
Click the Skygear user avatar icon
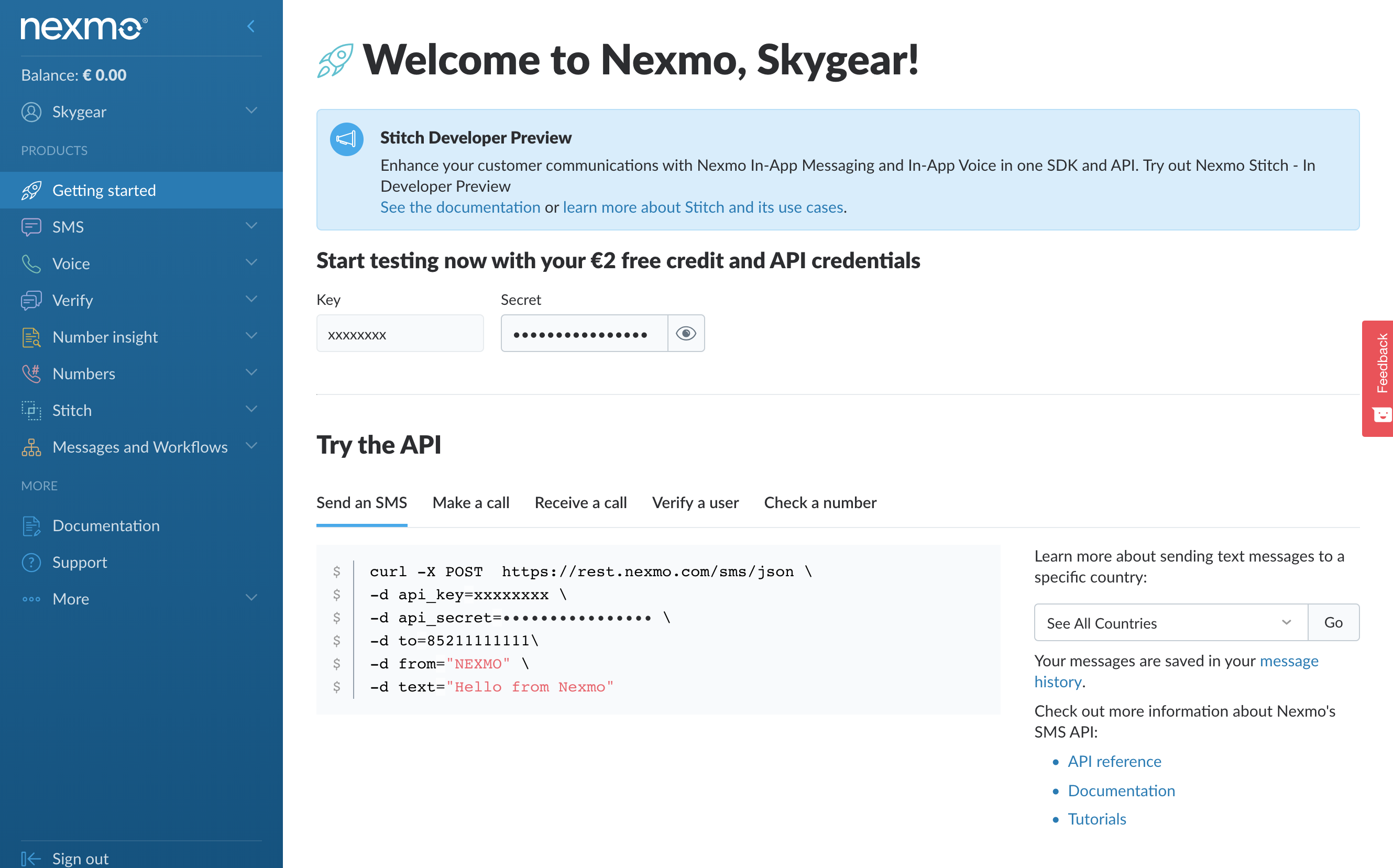(x=31, y=112)
